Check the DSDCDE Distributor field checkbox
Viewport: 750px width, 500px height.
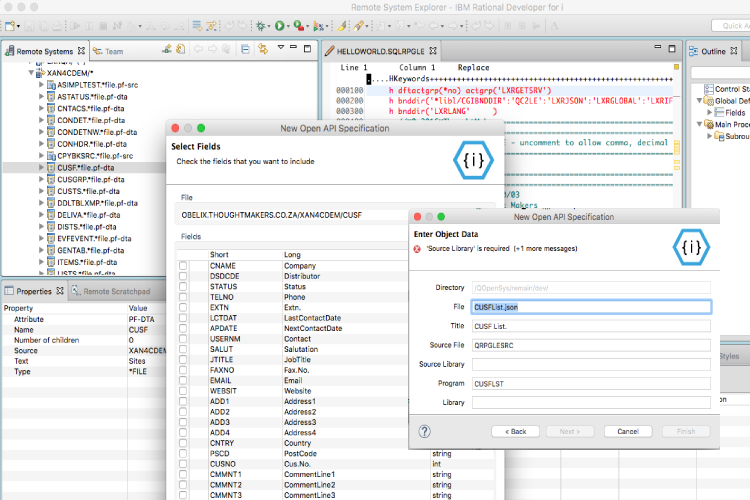pos(183,276)
